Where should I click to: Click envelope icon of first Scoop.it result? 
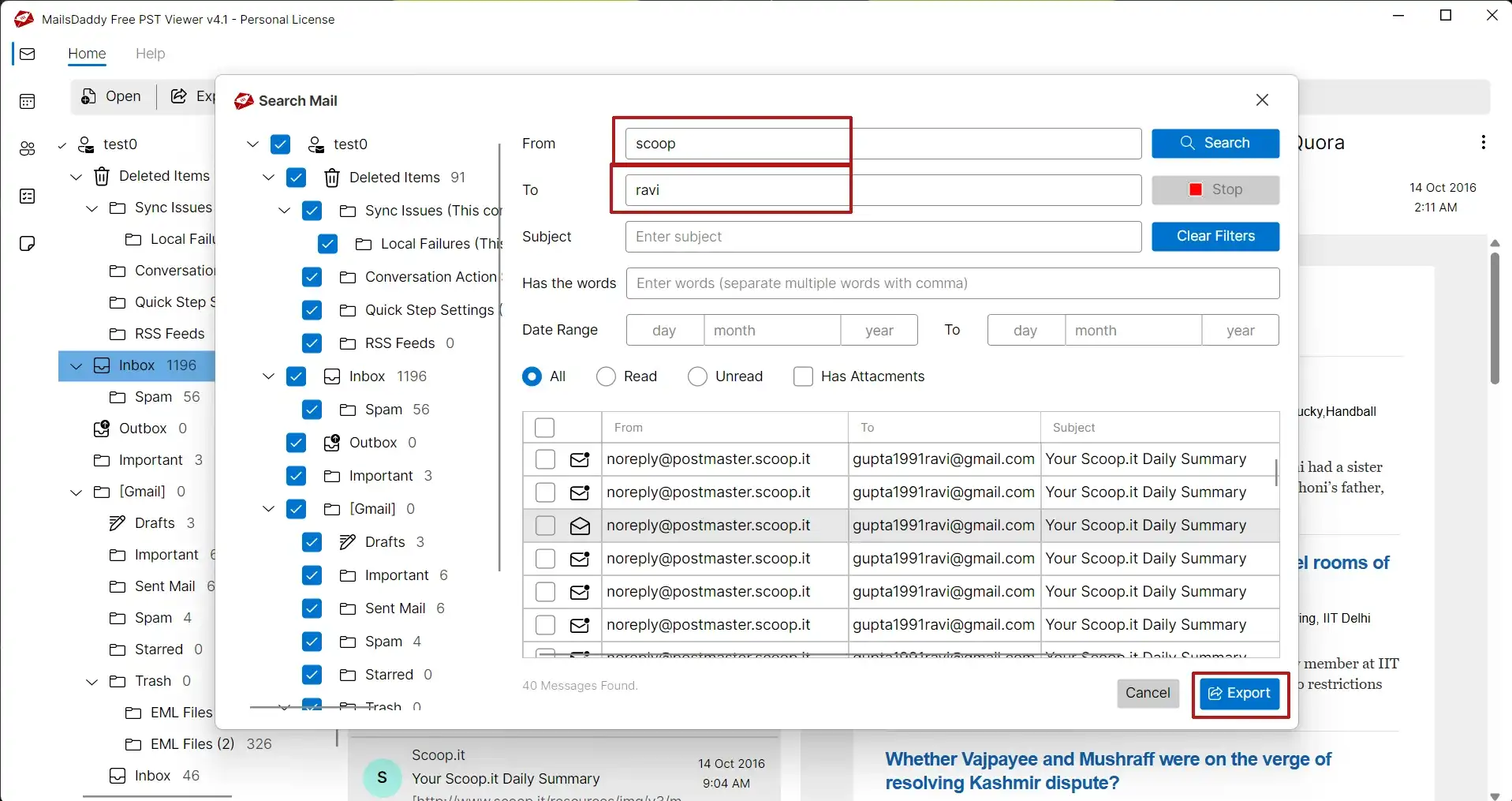coord(580,459)
